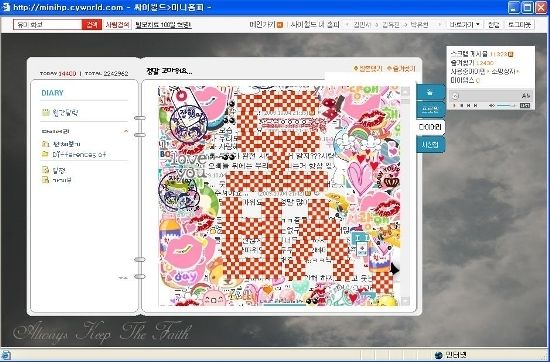The height and width of the screenshot is (362, 550).
Task: Click the TOTAL visitor count
Action: (107, 74)
